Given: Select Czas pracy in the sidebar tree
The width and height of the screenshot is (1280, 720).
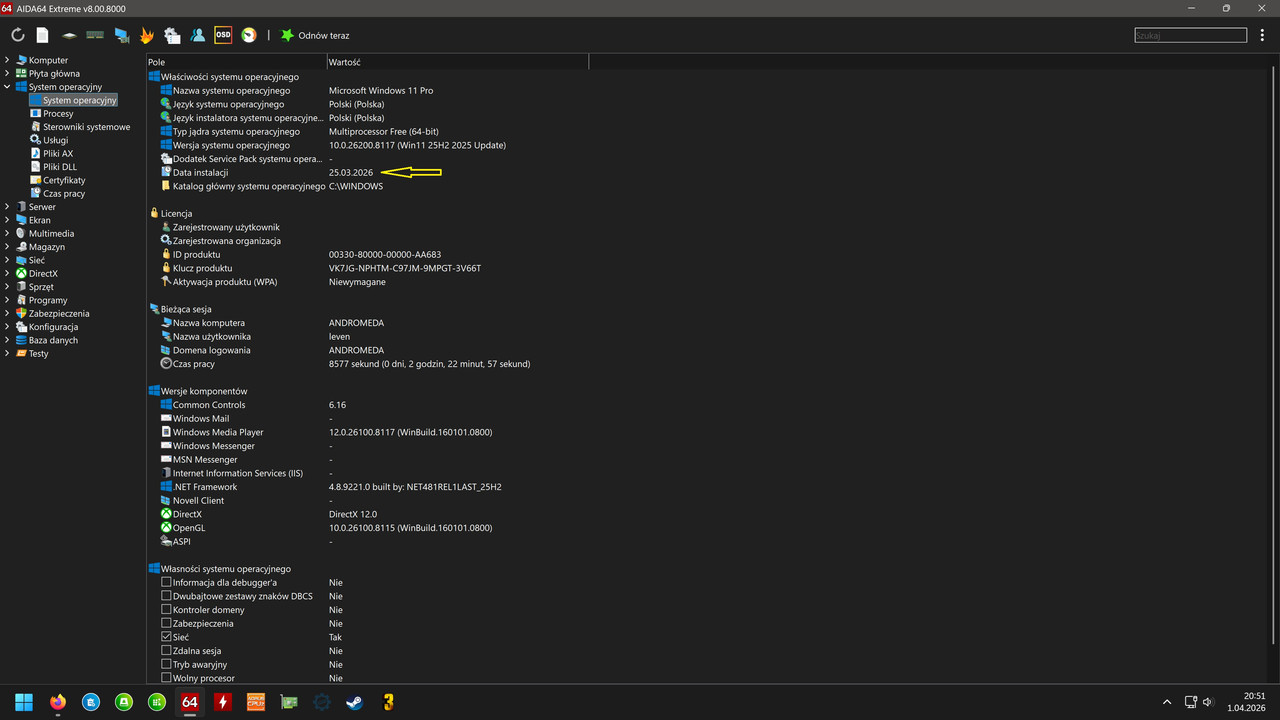Looking at the screenshot, I should (x=64, y=193).
